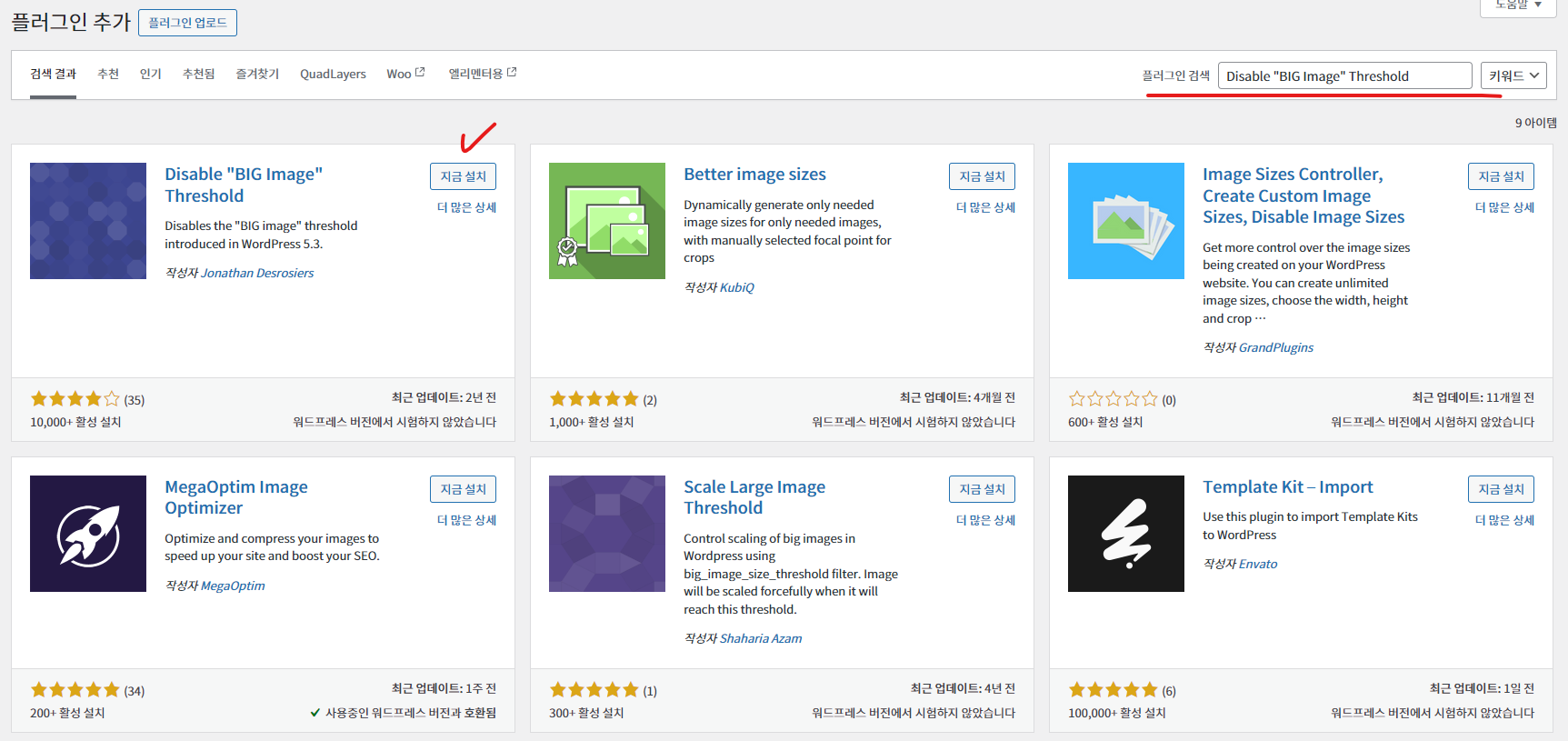Expand the 도움말 help dropdown
Image resolution: width=1568 pixels, height=741 pixels.
pyautogui.click(x=1519, y=5)
